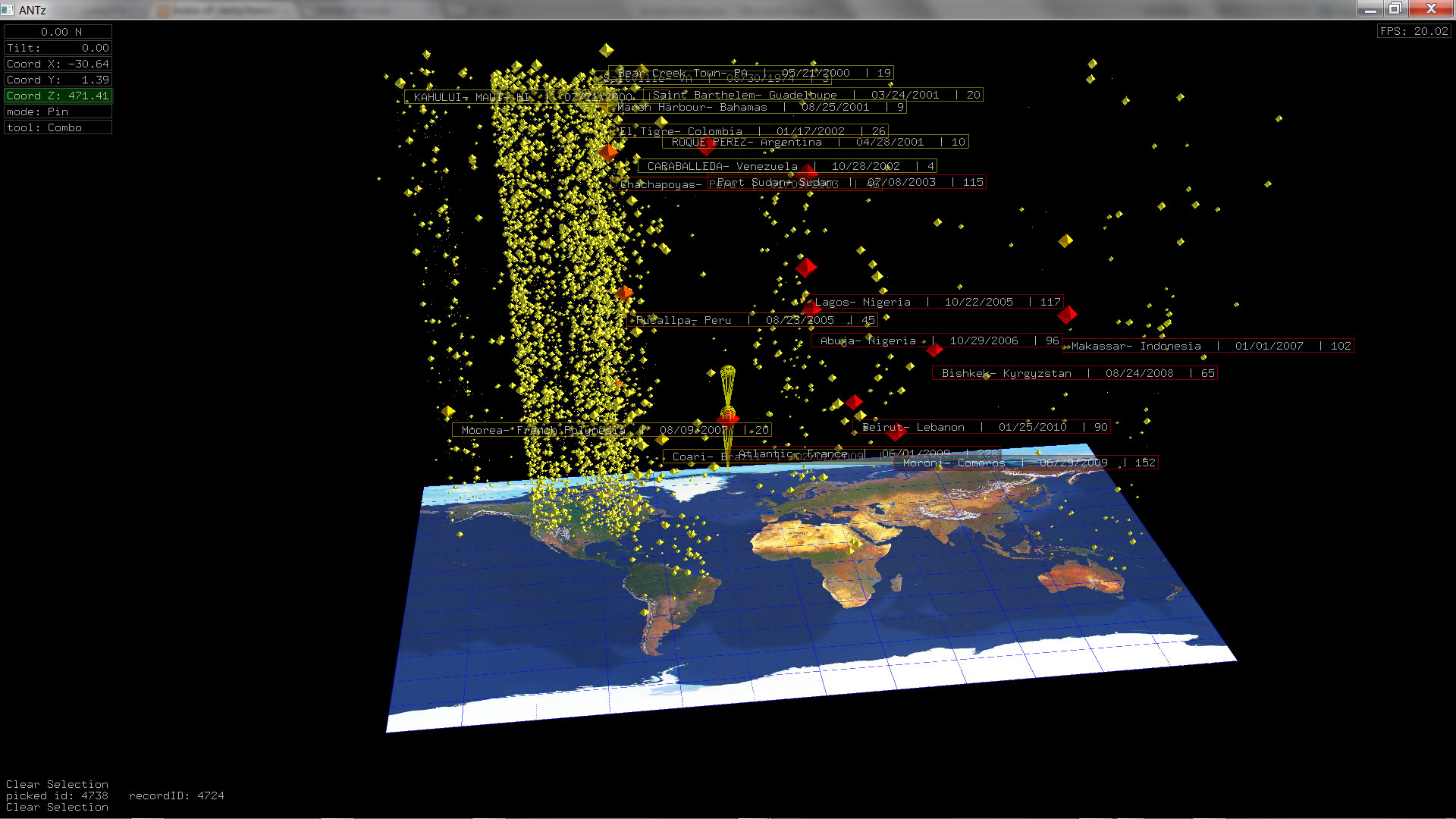Click the red diamond on Lagos Nigeria label
1456x819 pixels.
811,309
